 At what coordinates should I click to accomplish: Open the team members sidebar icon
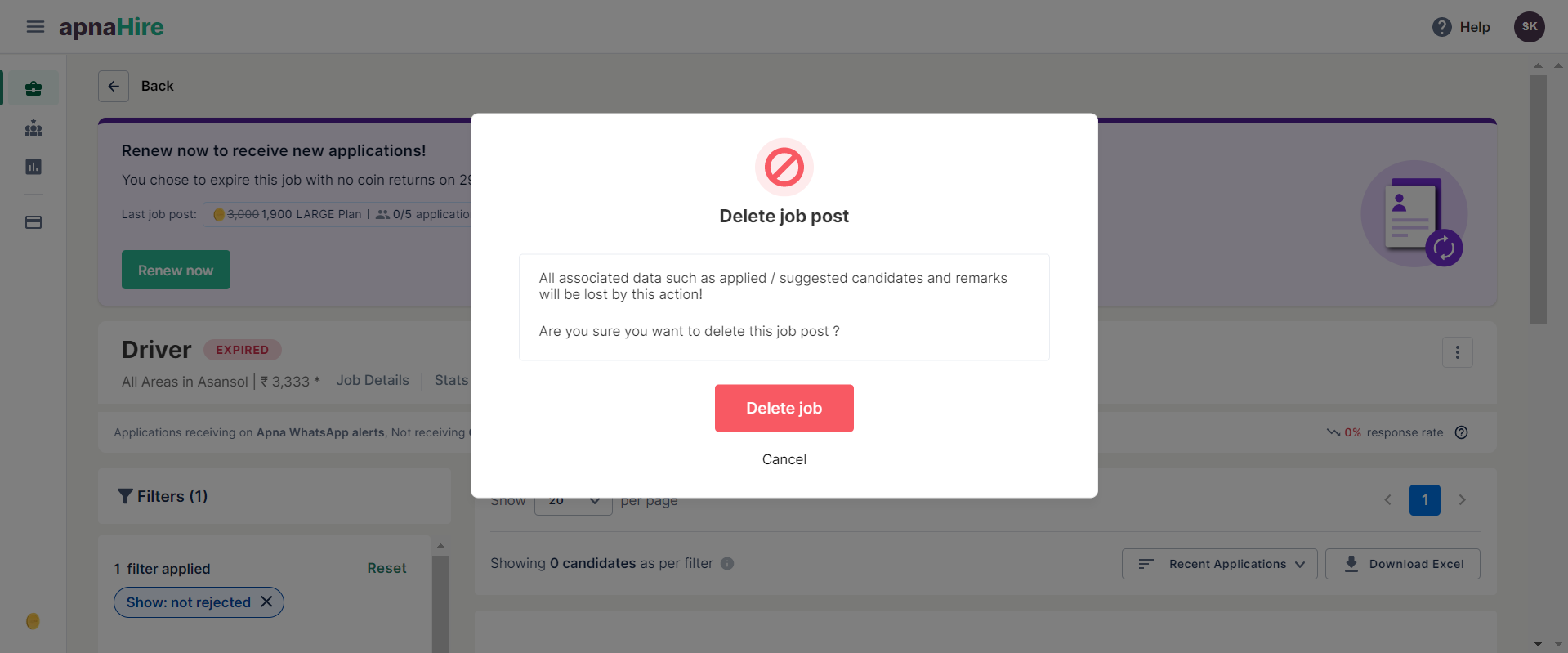pyautogui.click(x=34, y=128)
